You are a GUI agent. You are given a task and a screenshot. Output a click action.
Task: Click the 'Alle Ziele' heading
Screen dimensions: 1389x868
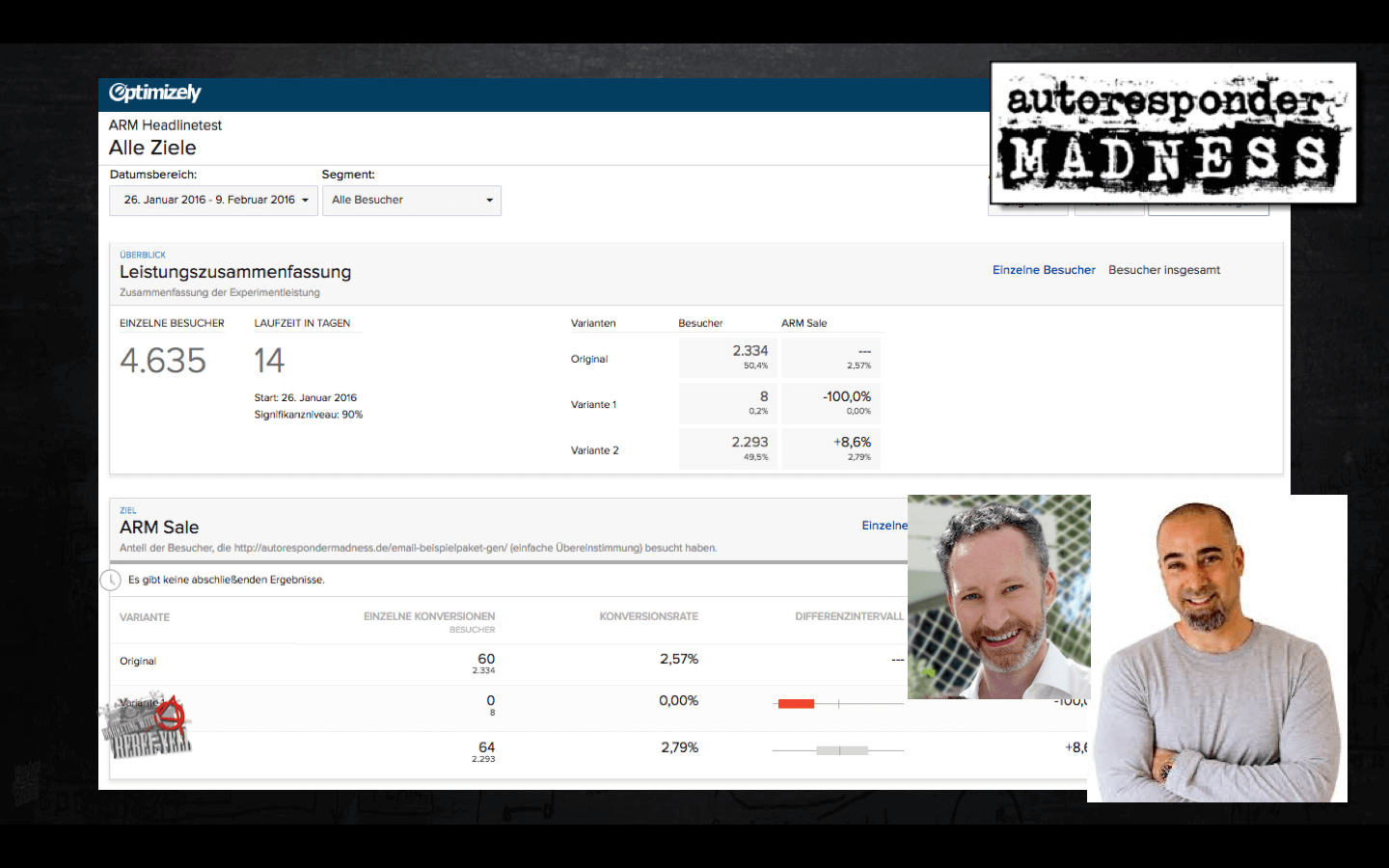152,148
